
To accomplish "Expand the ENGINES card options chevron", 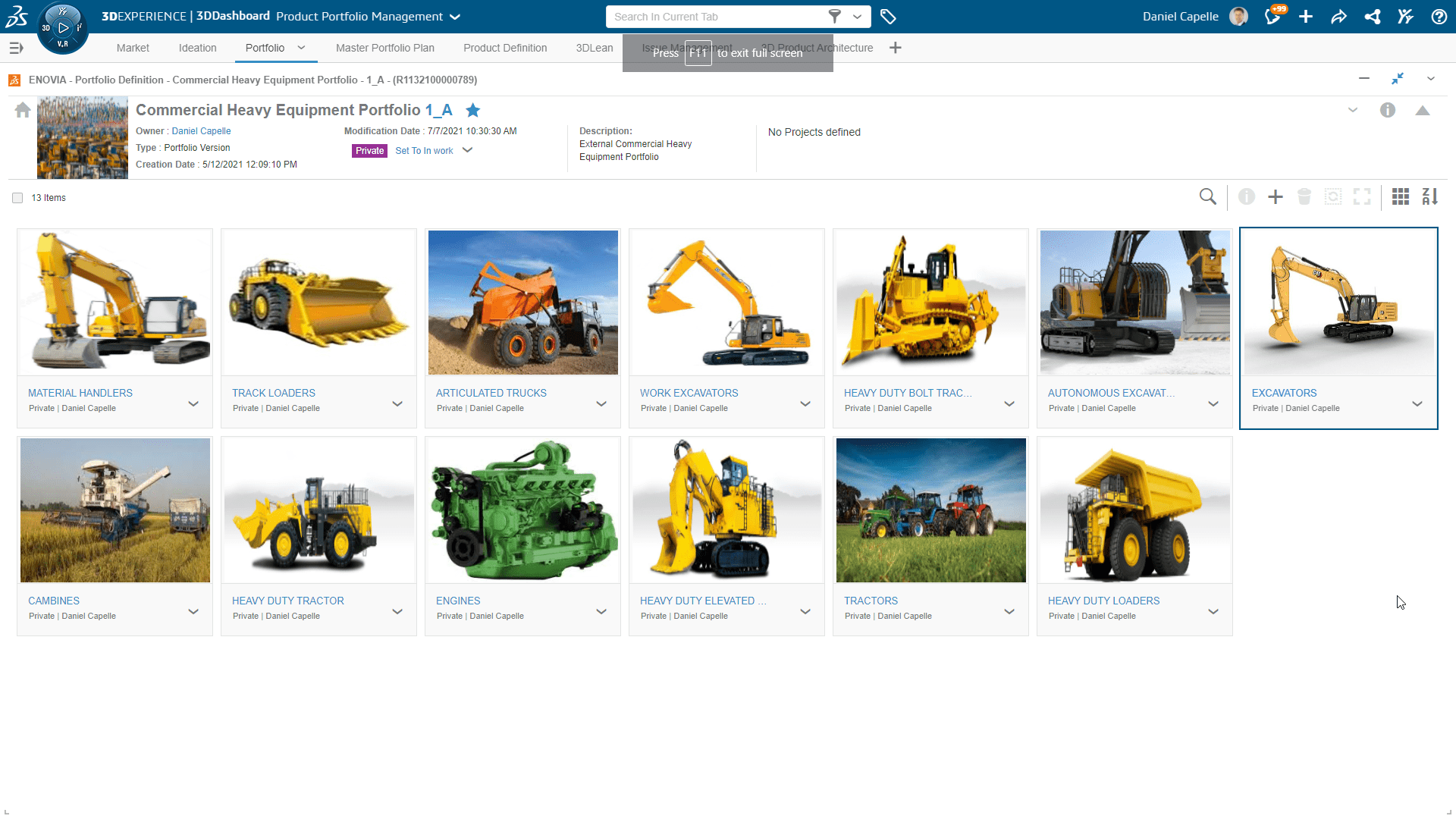I will click(601, 611).
